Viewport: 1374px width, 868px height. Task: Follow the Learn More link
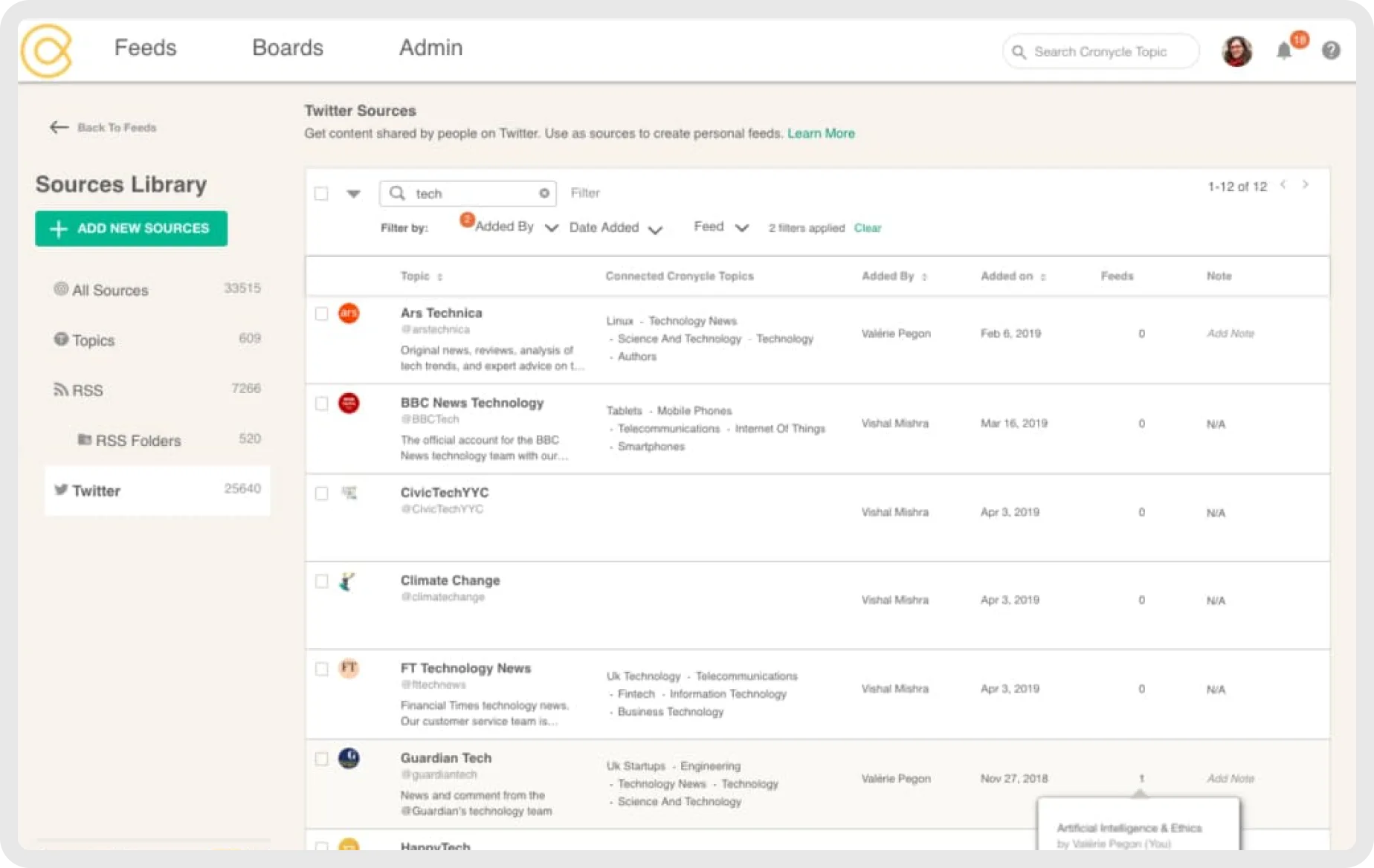[821, 134]
